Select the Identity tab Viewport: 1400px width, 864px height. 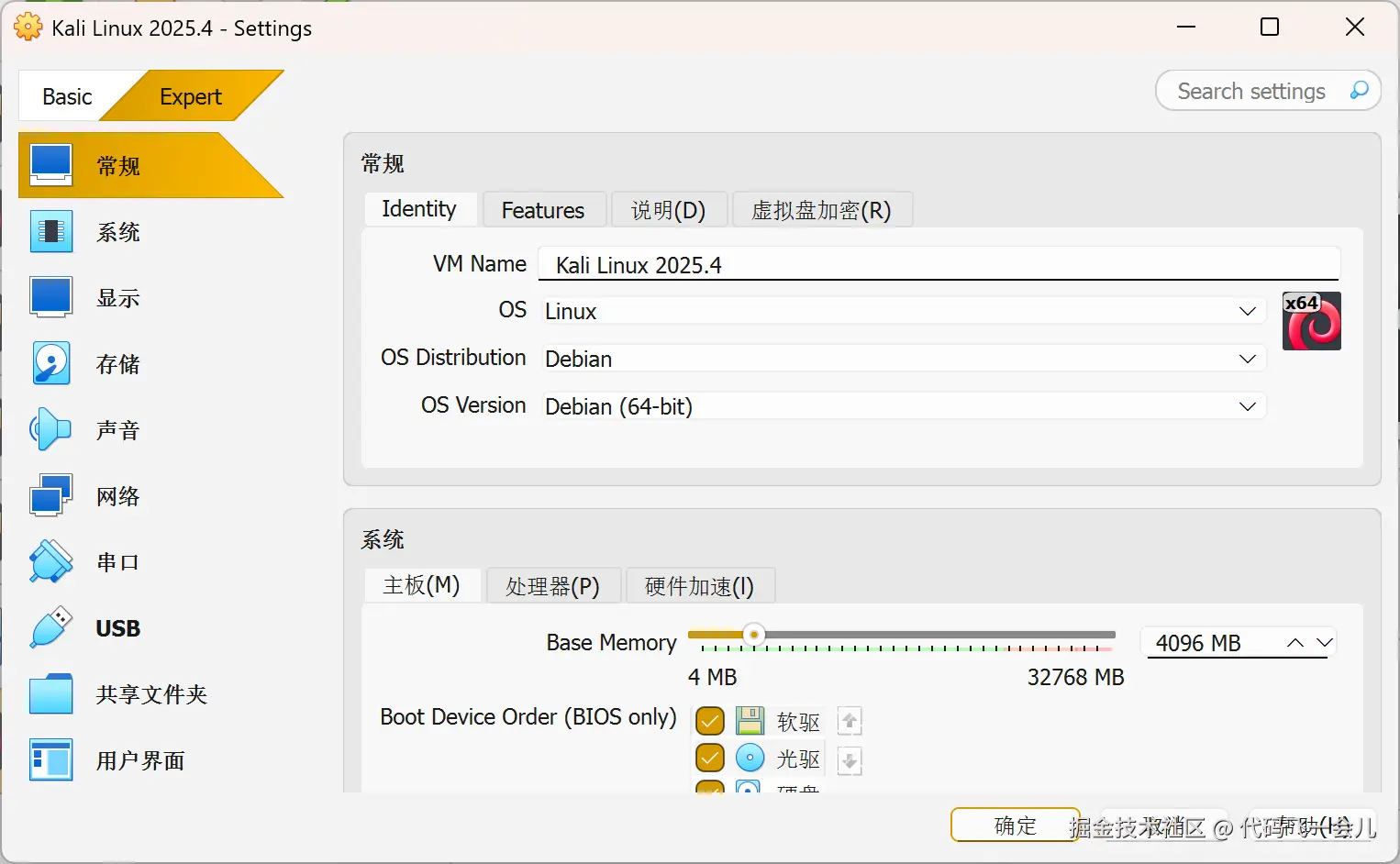[419, 209]
